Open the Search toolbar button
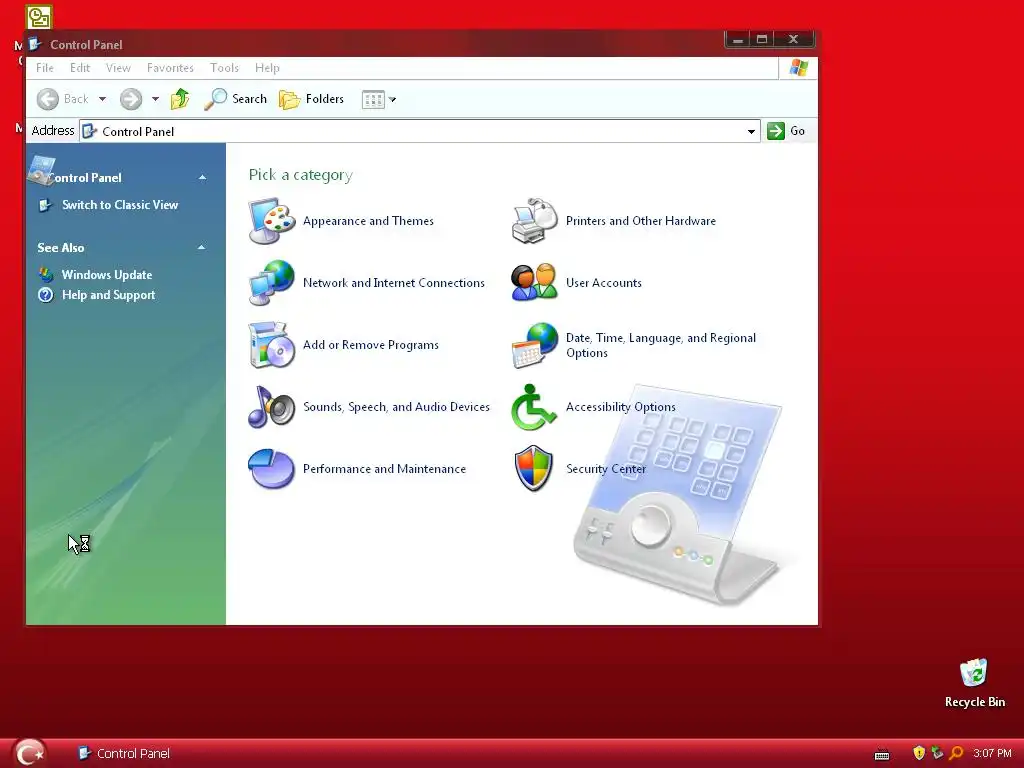This screenshot has width=1024, height=768. [235, 99]
